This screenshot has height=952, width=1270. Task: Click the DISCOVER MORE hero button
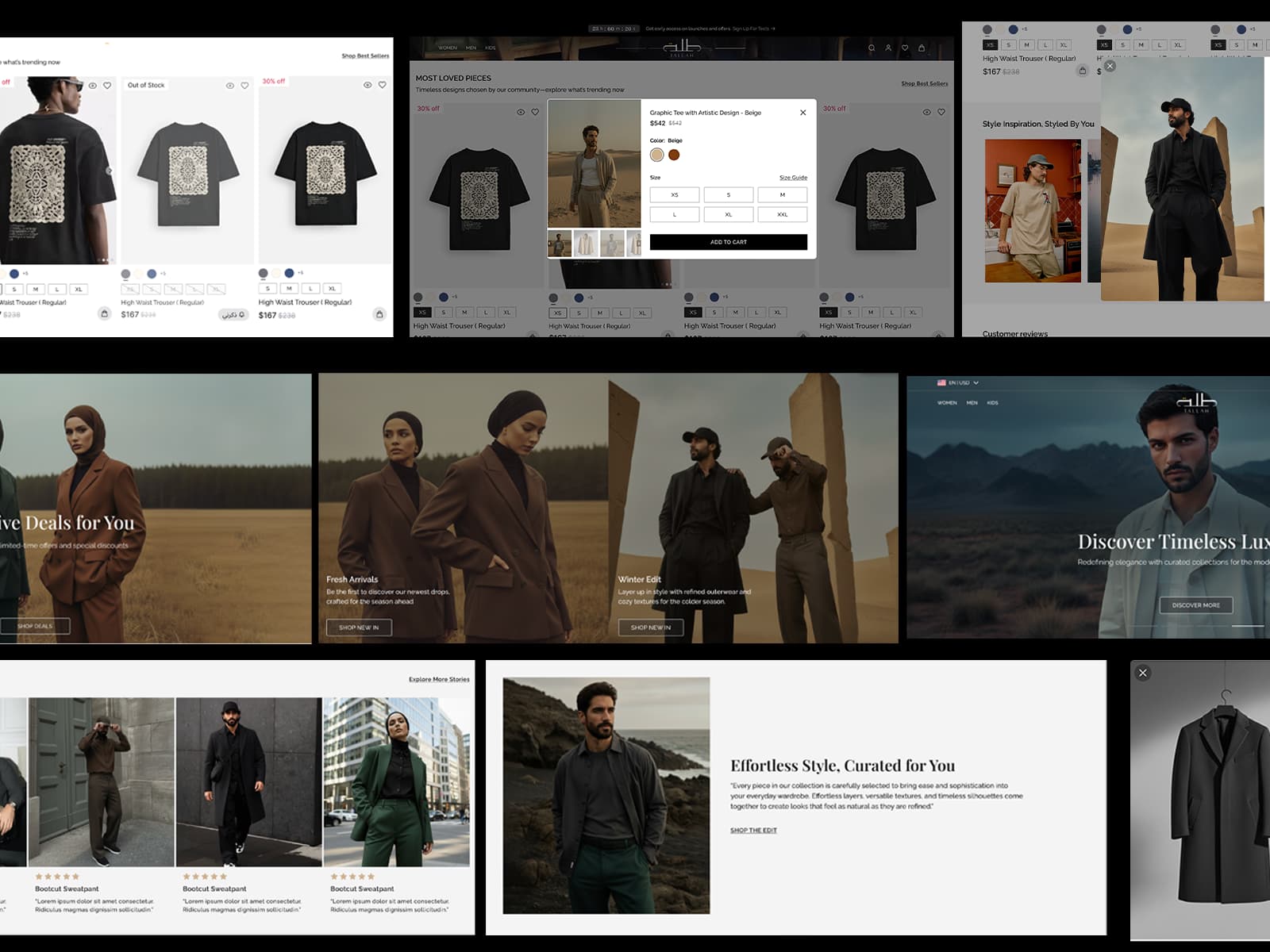point(1195,605)
